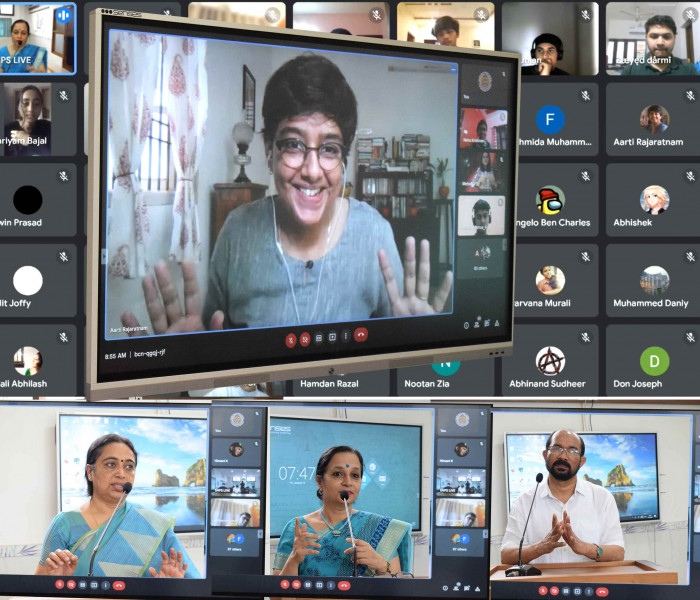Click the mute icon on Angelo Ben Charles' tile
The image size is (700, 600).
point(586,176)
